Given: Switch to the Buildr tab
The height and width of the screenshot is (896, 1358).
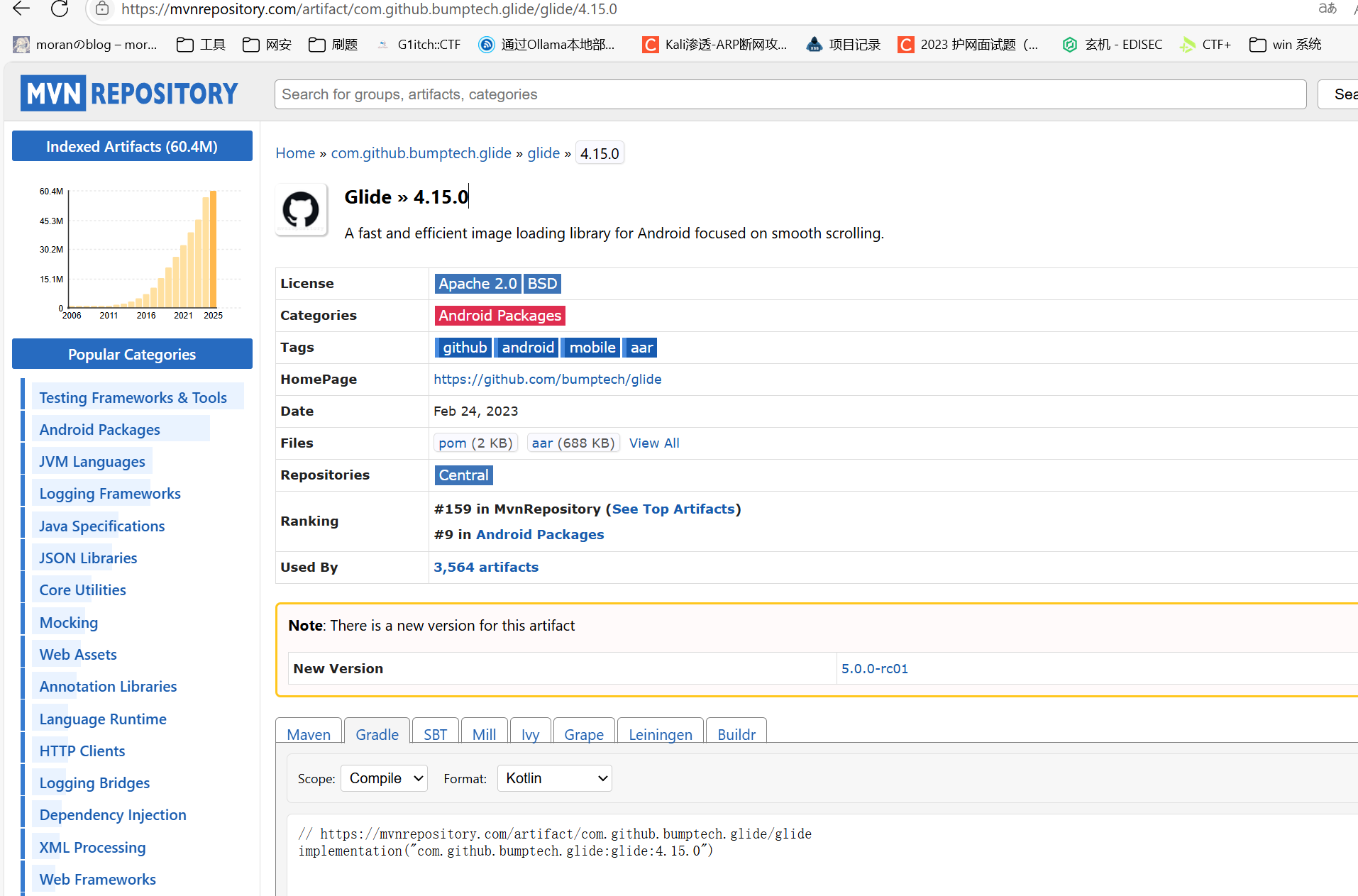Looking at the screenshot, I should point(736,734).
